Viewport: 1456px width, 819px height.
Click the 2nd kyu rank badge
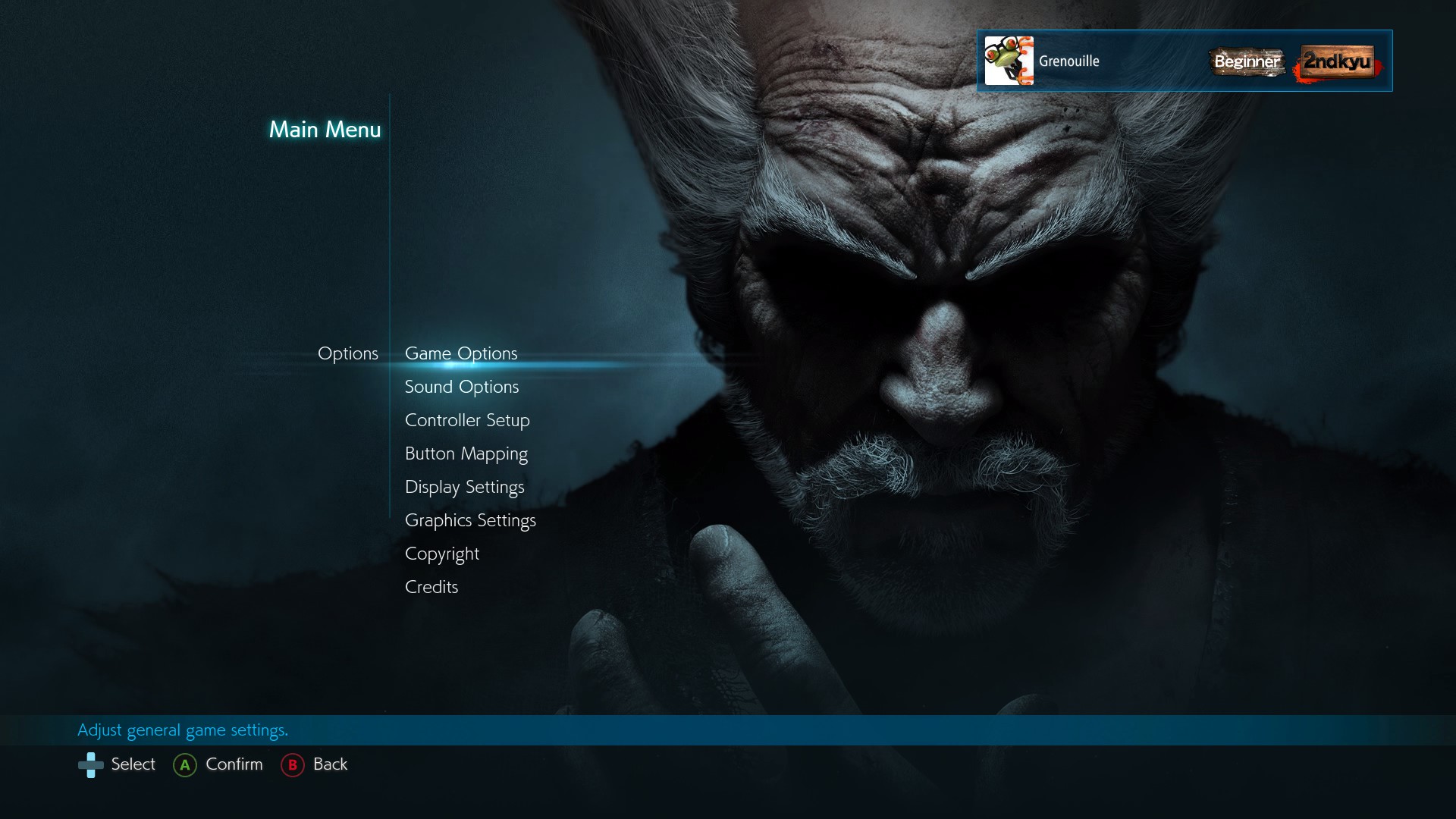pos(1338,62)
